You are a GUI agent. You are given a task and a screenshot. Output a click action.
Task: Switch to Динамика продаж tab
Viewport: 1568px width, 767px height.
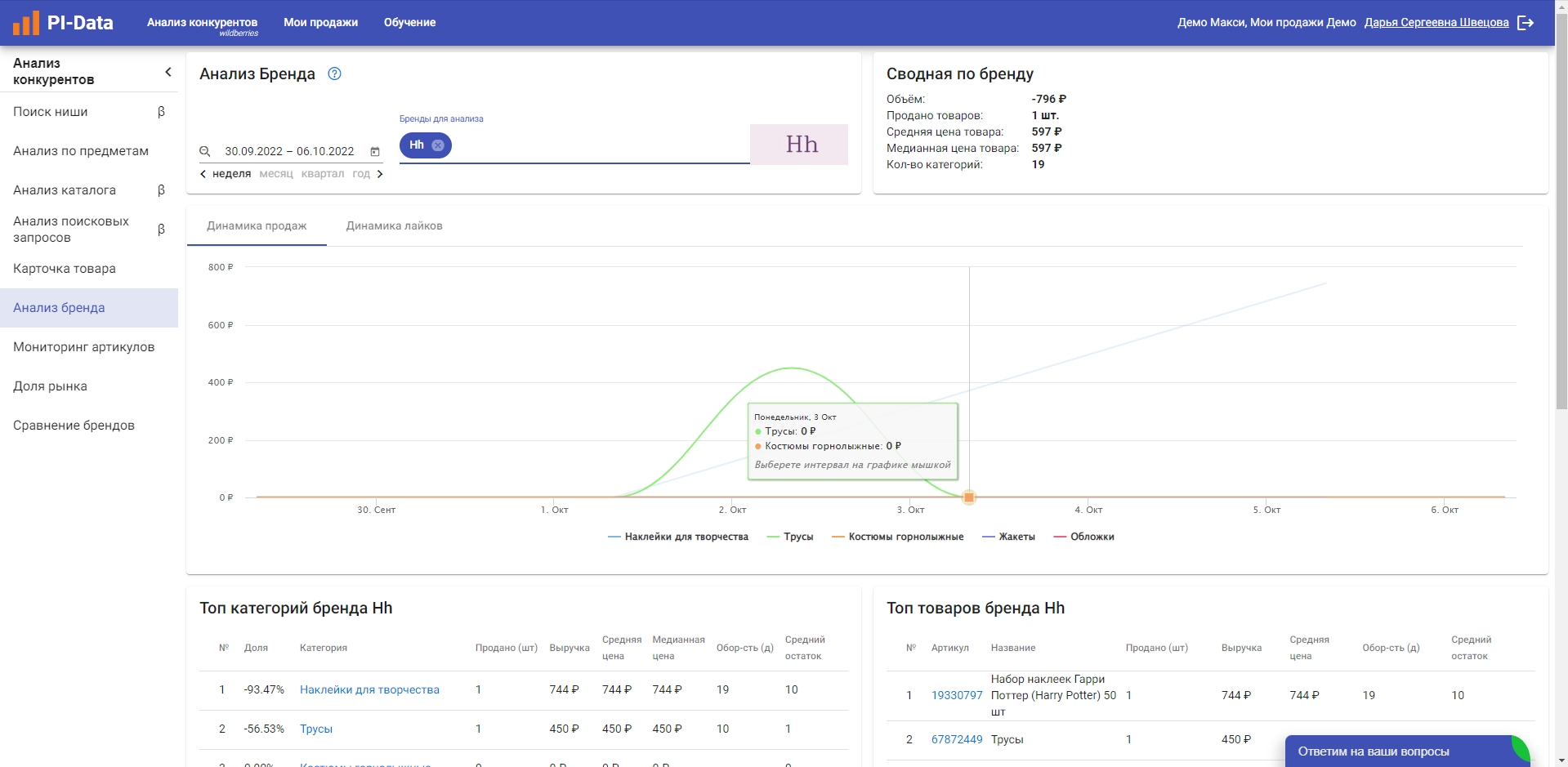257,226
